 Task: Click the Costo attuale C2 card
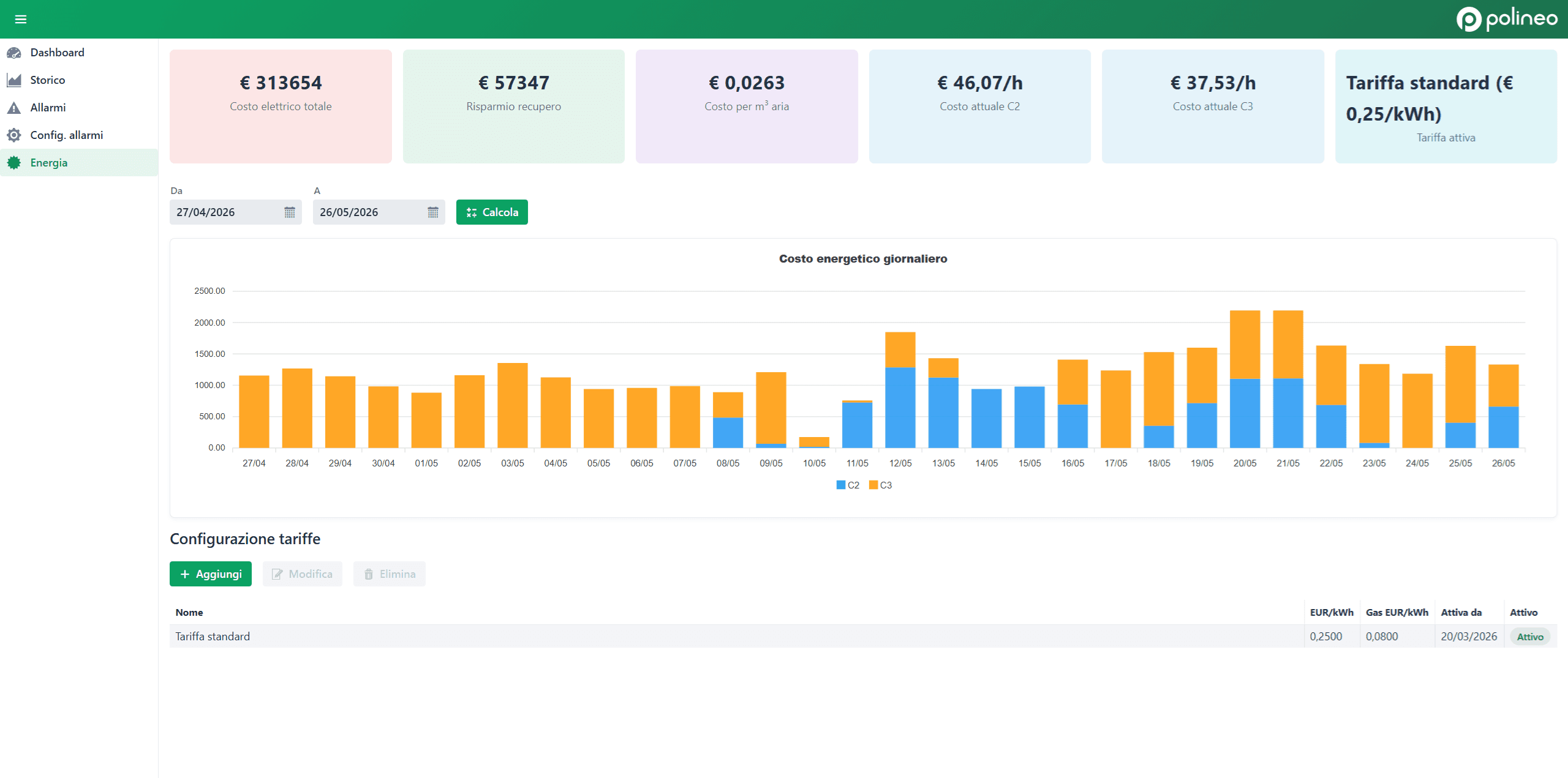coord(980,107)
